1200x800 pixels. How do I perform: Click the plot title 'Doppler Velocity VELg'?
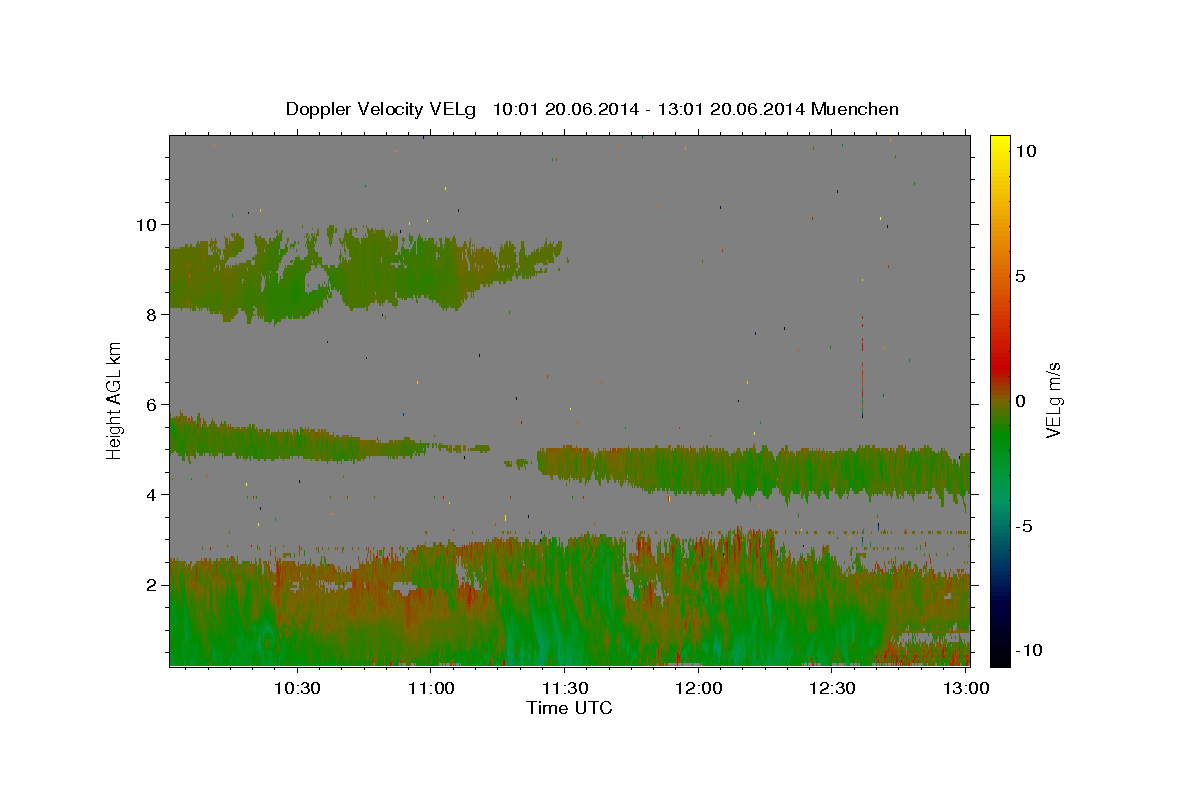click(x=382, y=109)
